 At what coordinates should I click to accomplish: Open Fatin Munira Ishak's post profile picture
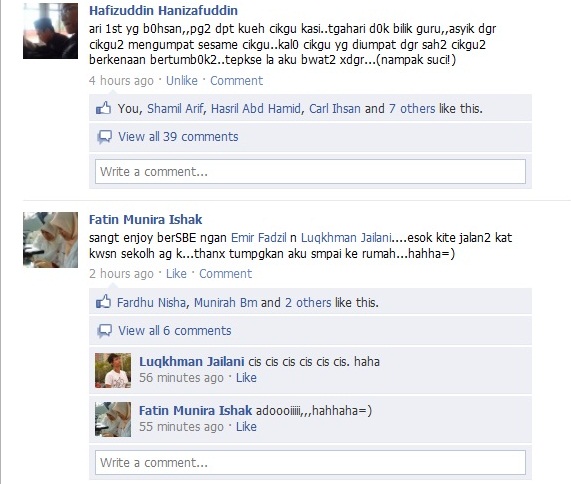50,240
